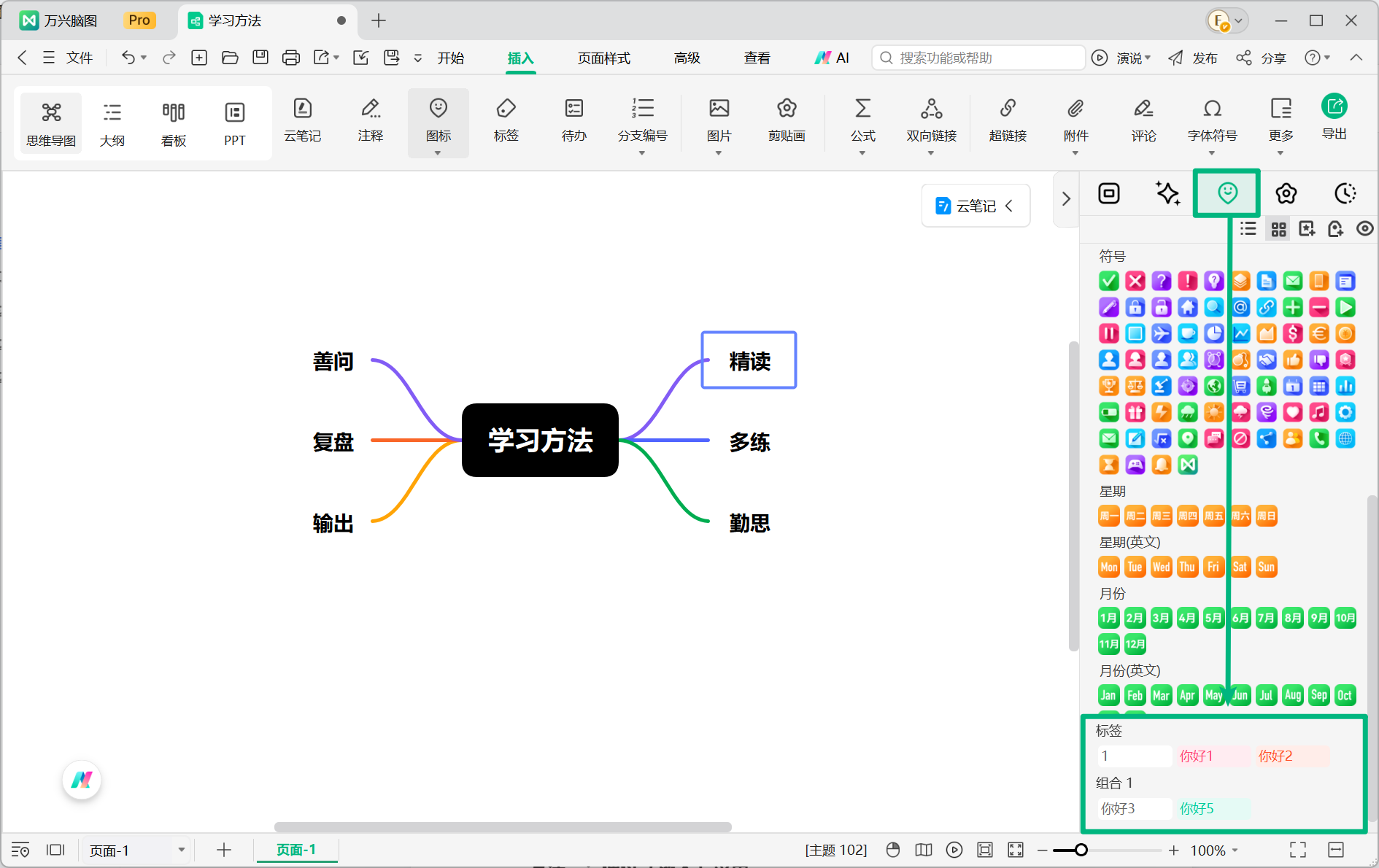Screen dimensions: 1379x868
Task: Click the undo arrow icon
Action: 128,58
